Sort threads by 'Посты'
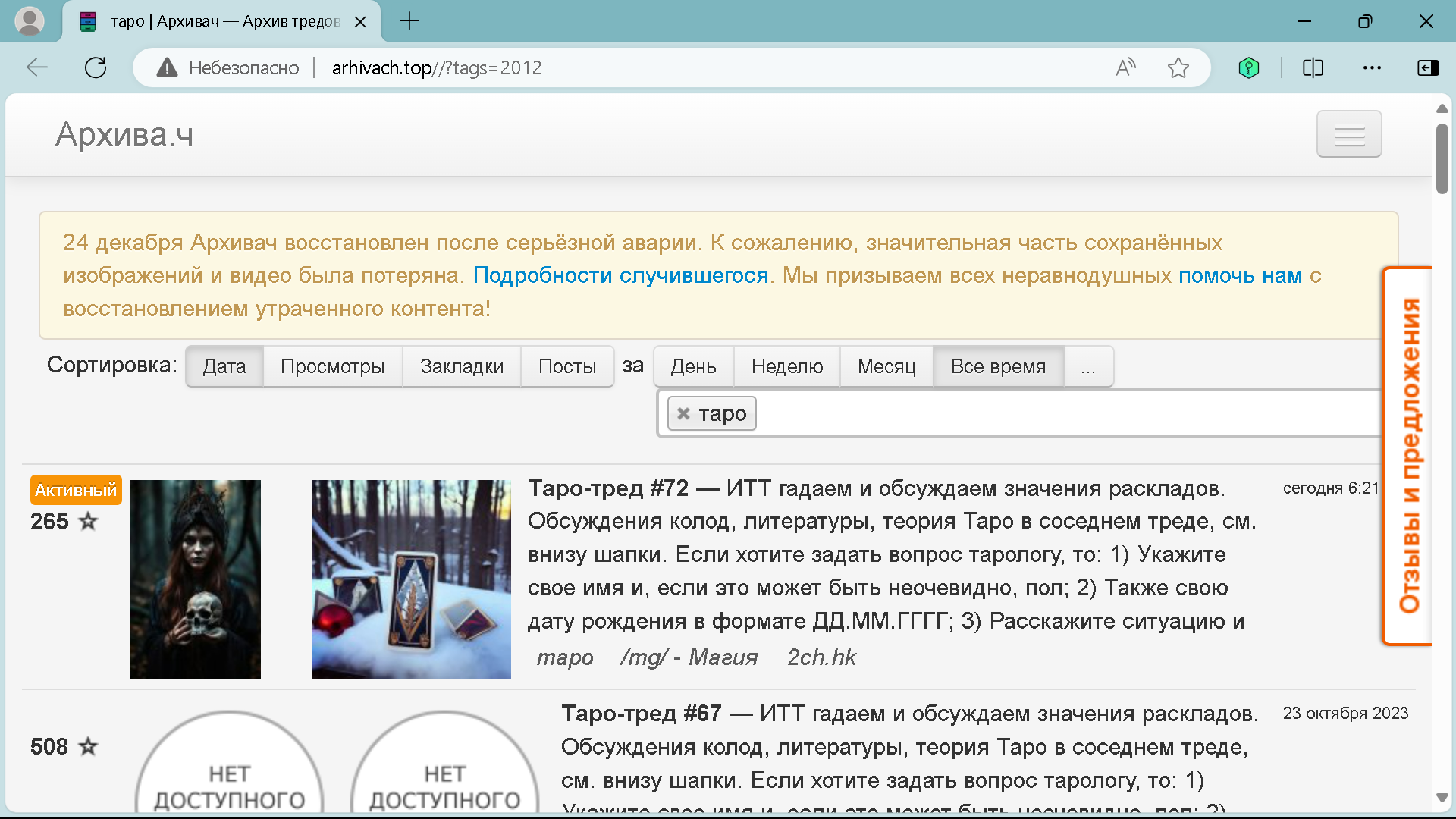This screenshot has height=819, width=1456. (x=567, y=366)
